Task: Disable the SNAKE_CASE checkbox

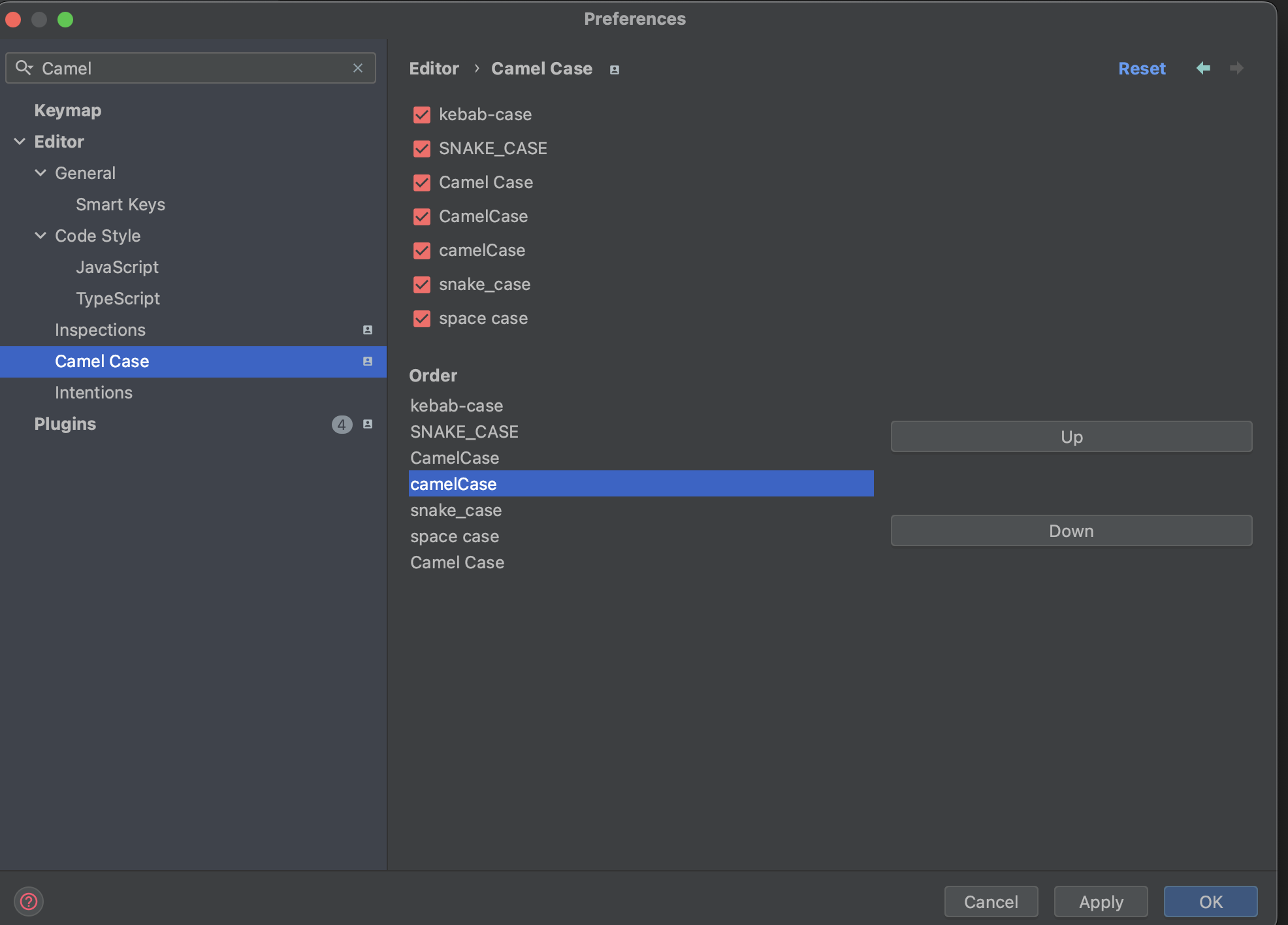Action: [422, 149]
